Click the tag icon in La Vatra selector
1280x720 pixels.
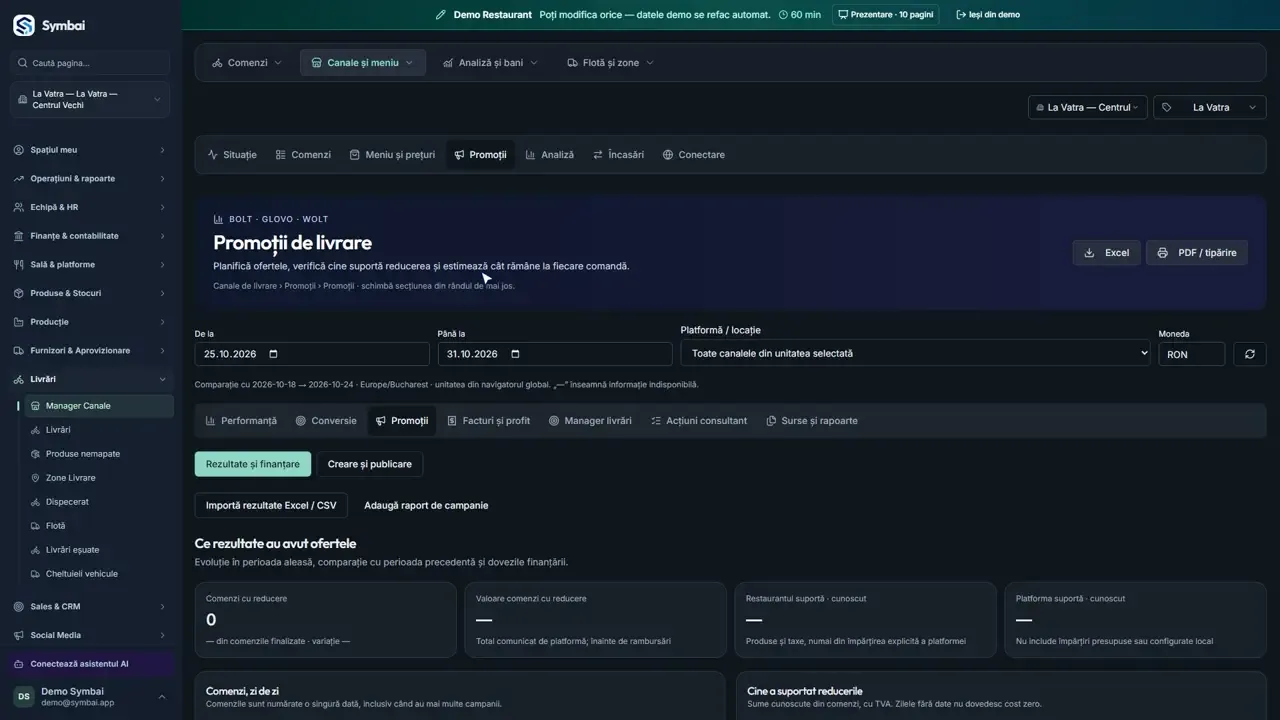coord(1166,107)
